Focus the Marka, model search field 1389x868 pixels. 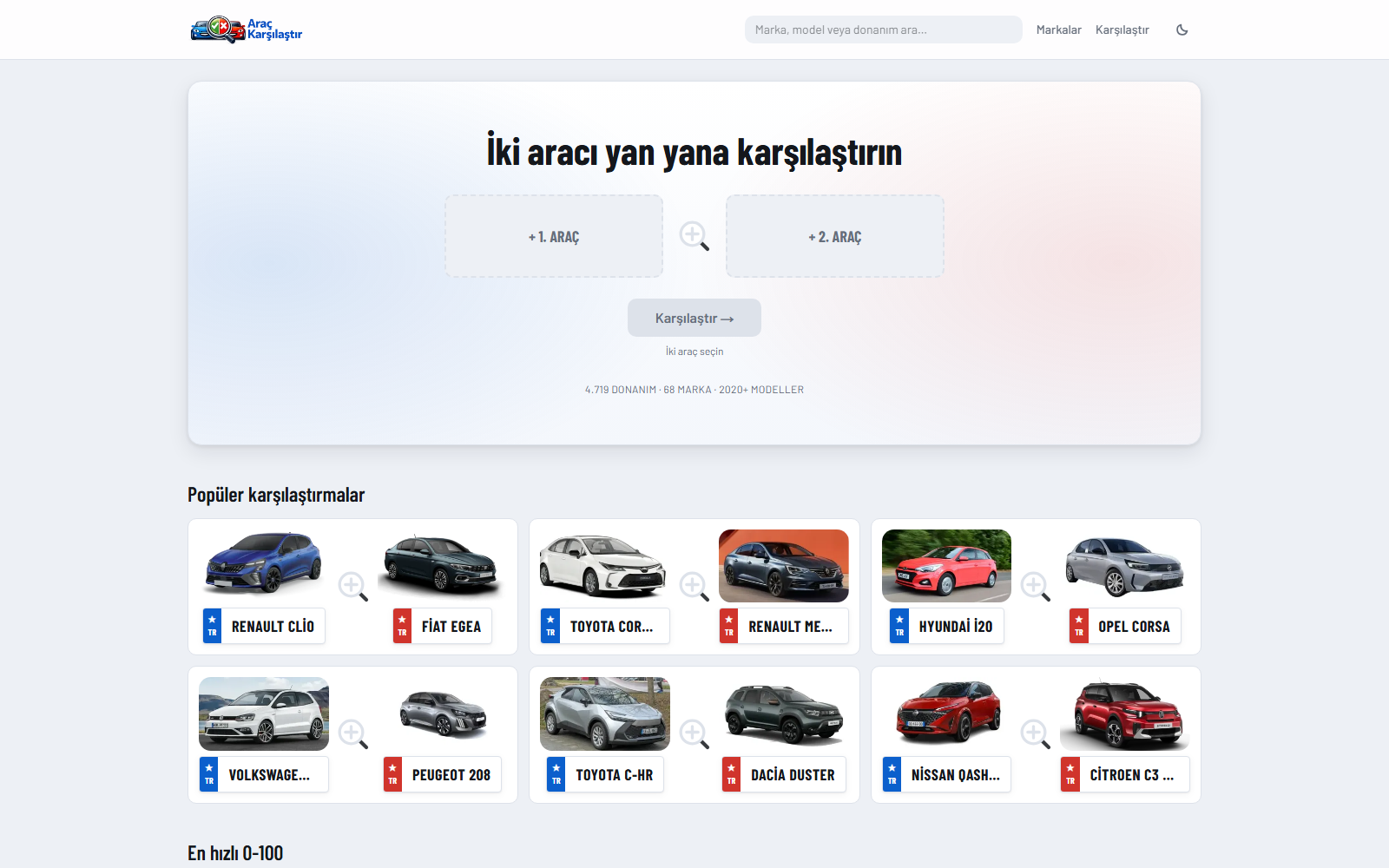point(883,30)
